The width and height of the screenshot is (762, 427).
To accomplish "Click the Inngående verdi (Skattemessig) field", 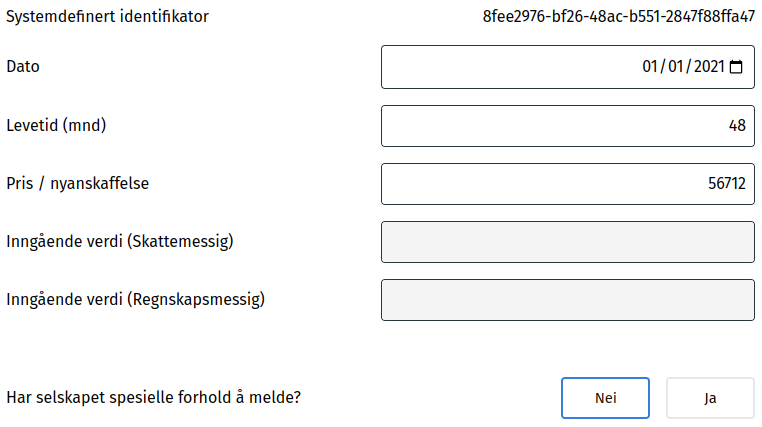I will [x=567, y=241].
